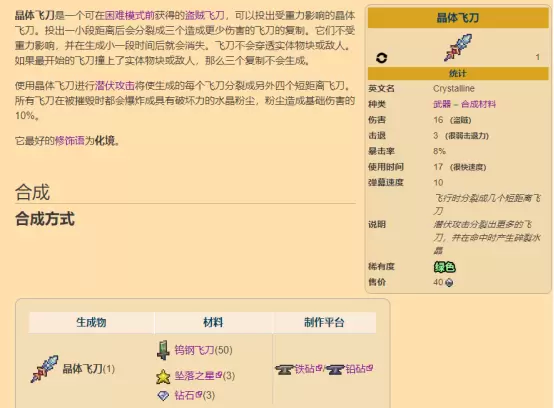Open the 盗贼飞刀 link

pyautogui.click(x=205, y=16)
